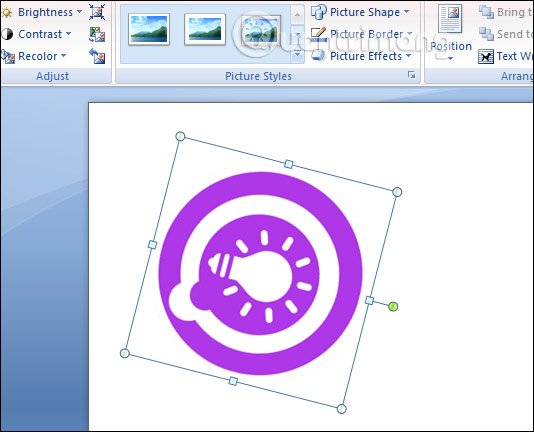Select the second picture style thumbnail
The height and width of the screenshot is (432, 534).
coord(205,29)
